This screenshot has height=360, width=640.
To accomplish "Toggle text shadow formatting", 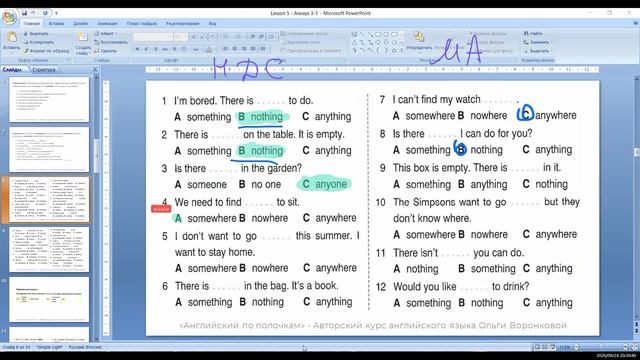I will (x=174, y=49).
